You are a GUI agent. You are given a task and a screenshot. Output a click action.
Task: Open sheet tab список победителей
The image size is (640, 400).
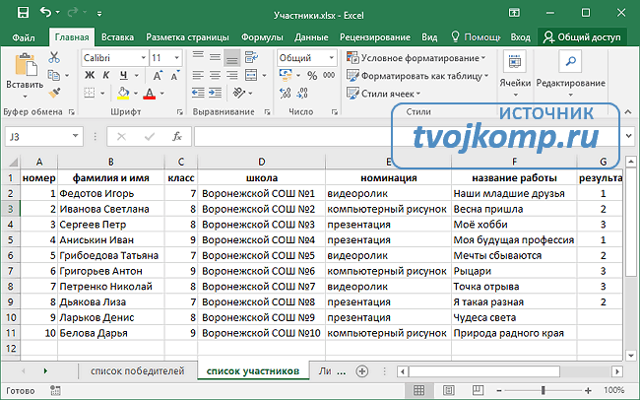(137, 371)
